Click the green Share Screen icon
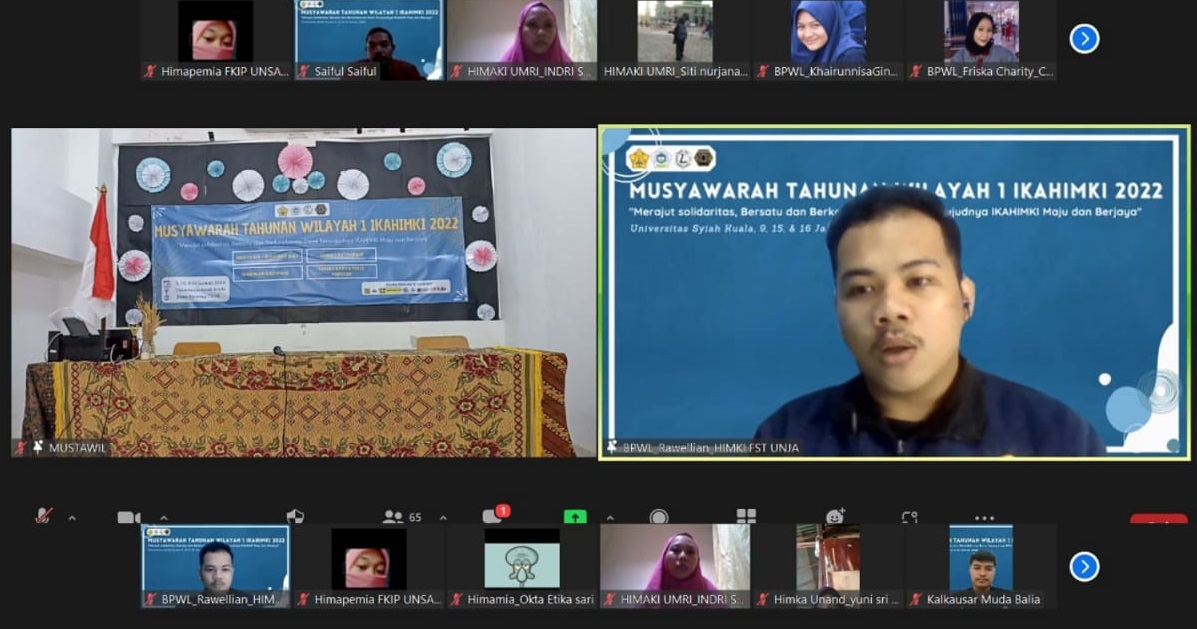 click(575, 517)
